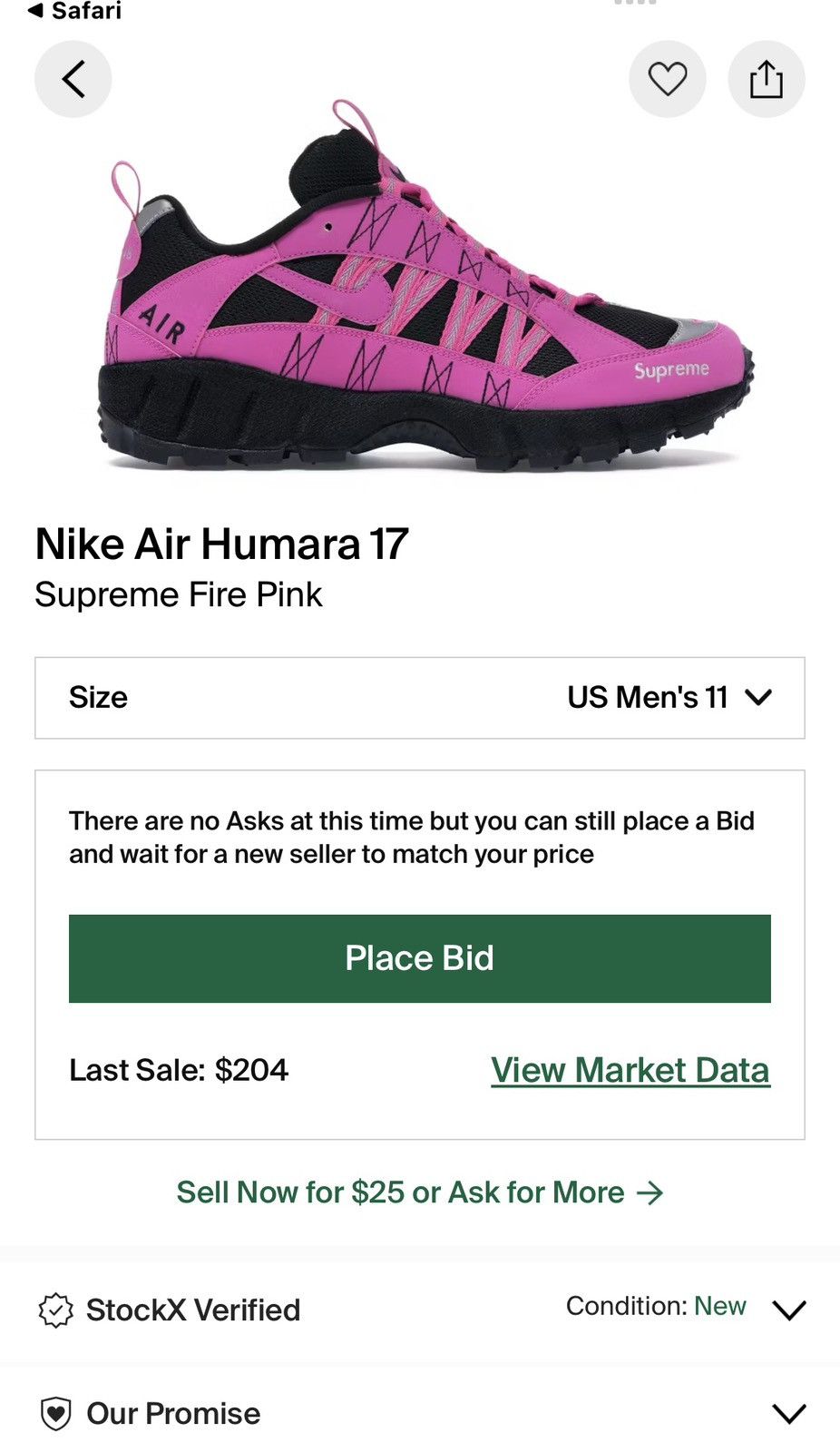Click the Condition: New text

[x=655, y=1306]
